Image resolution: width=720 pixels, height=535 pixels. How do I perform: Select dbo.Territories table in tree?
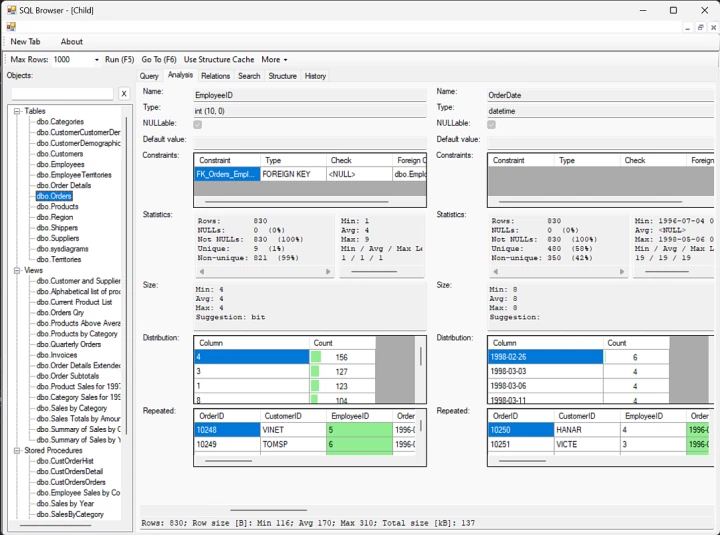pos(59,259)
